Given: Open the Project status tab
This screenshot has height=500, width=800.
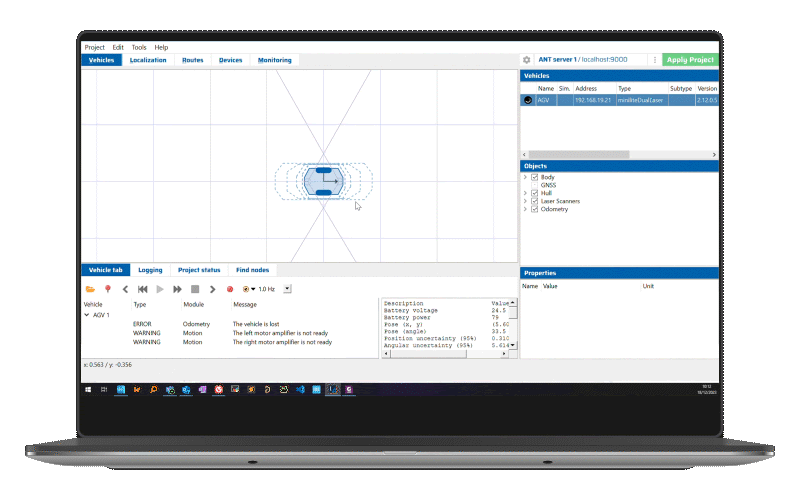Looking at the screenshot, I should pyautogui.click(x=199, y=270).
